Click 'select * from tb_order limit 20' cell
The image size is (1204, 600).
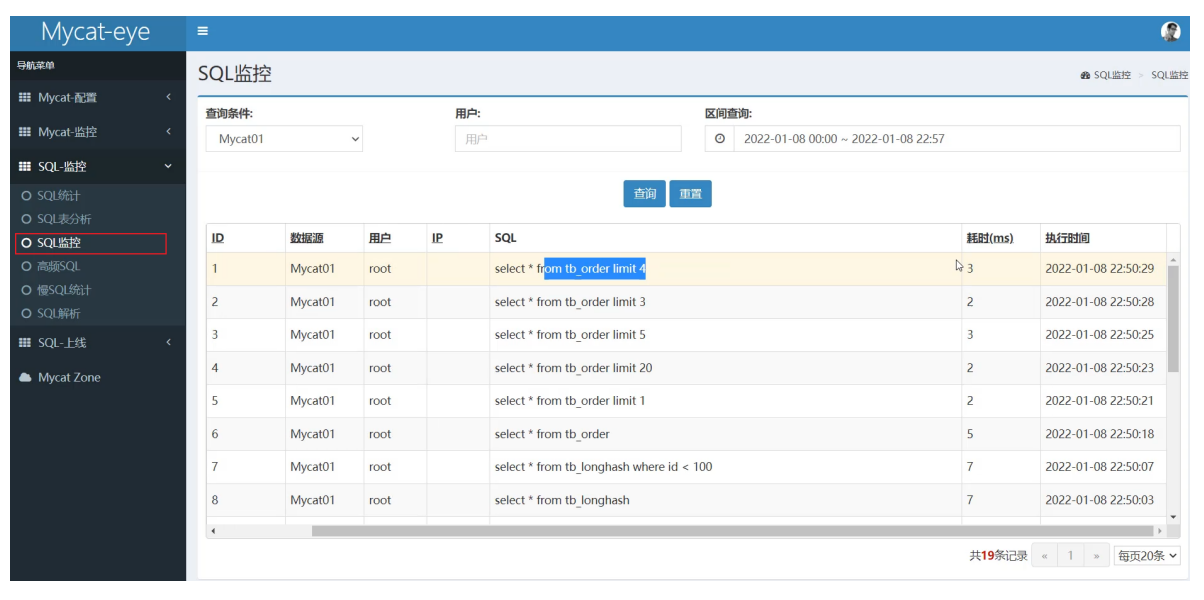click(725, 368)
